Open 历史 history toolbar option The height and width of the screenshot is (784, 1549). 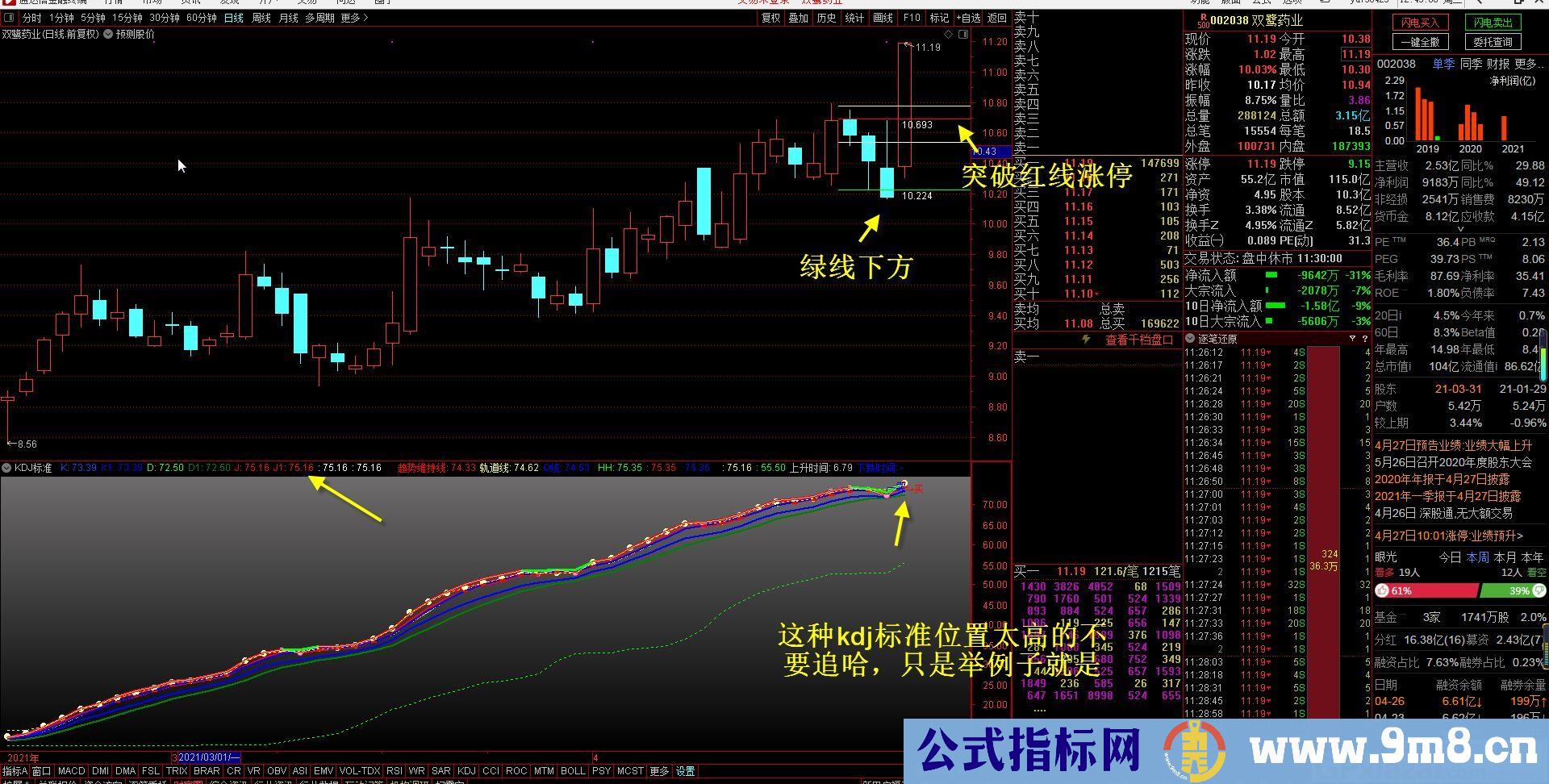826,17
